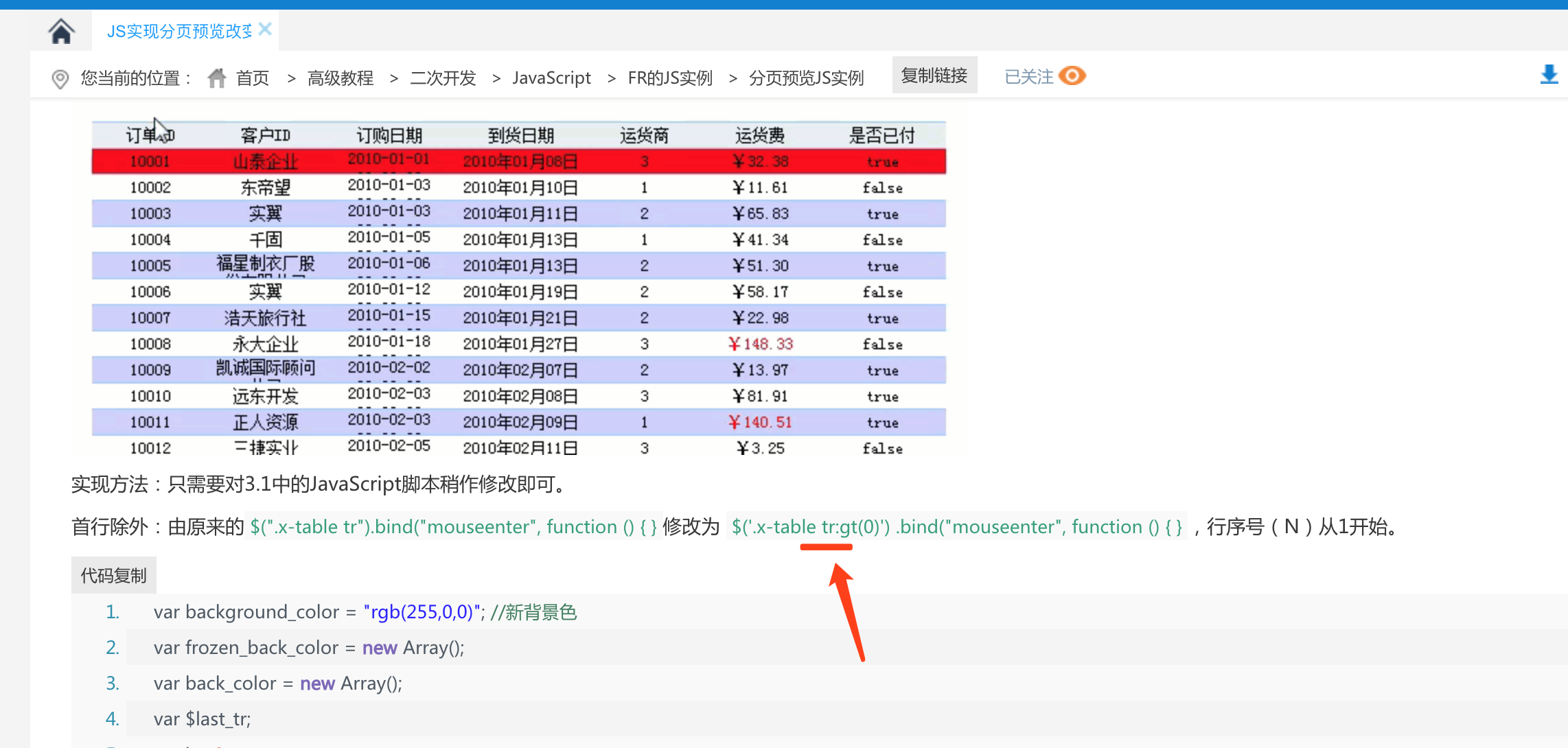Image resolution: width=1568 pixels, height=748 pixels.
Task: Select the JS实现分页预览改变 tab
Action: (x=179, y=31)
